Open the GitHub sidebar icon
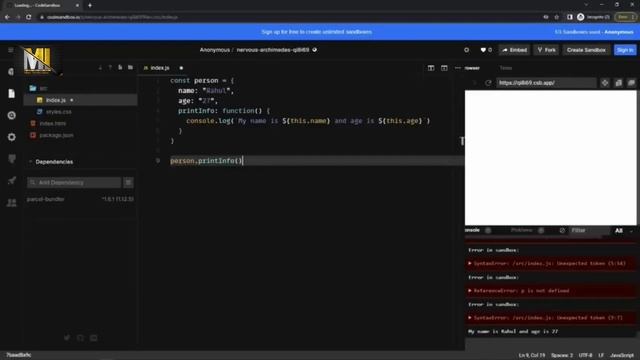This screenshot has height=360, width=640. pos(11,159)
